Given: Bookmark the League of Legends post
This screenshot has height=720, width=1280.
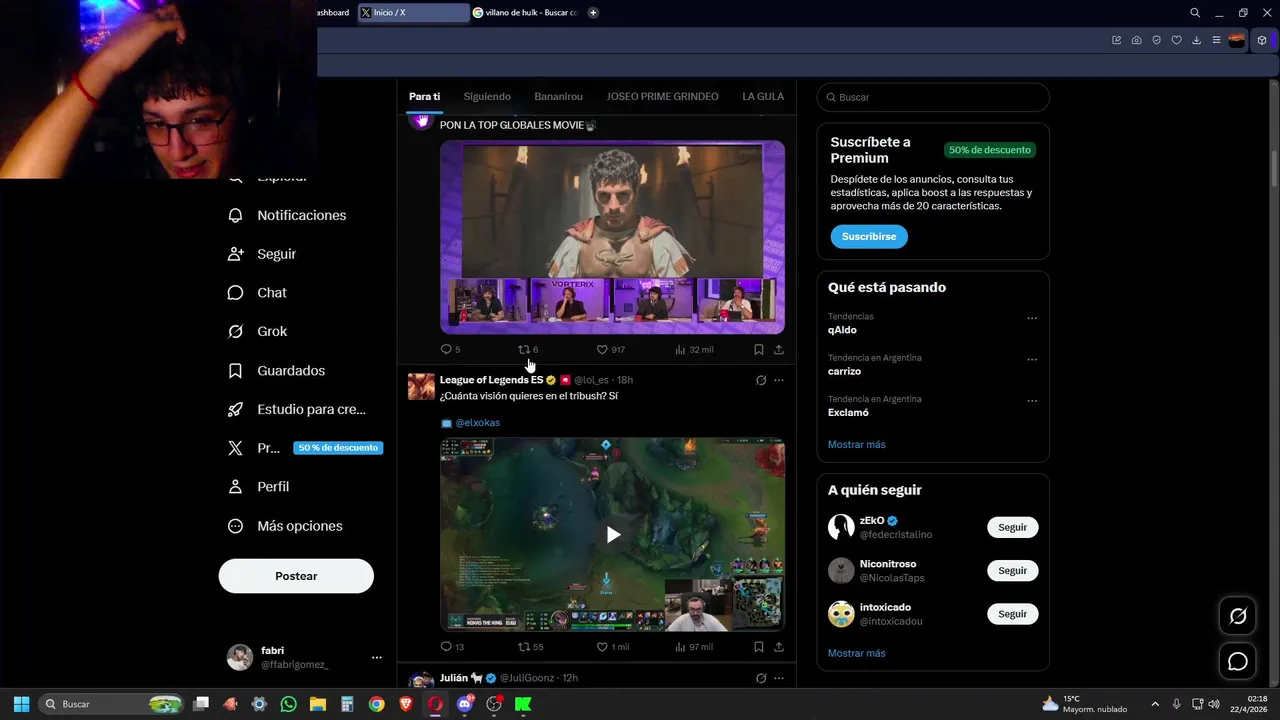Looking at the screenshot, I should (x=758, y=647).
